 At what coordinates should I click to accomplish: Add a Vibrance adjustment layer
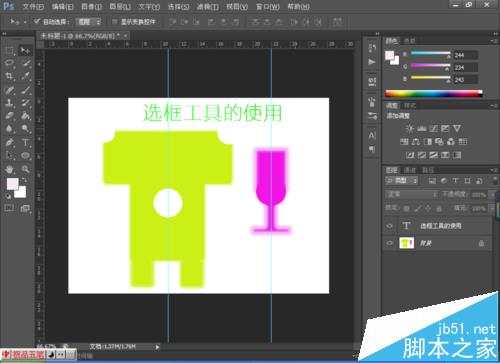point(457,128)
